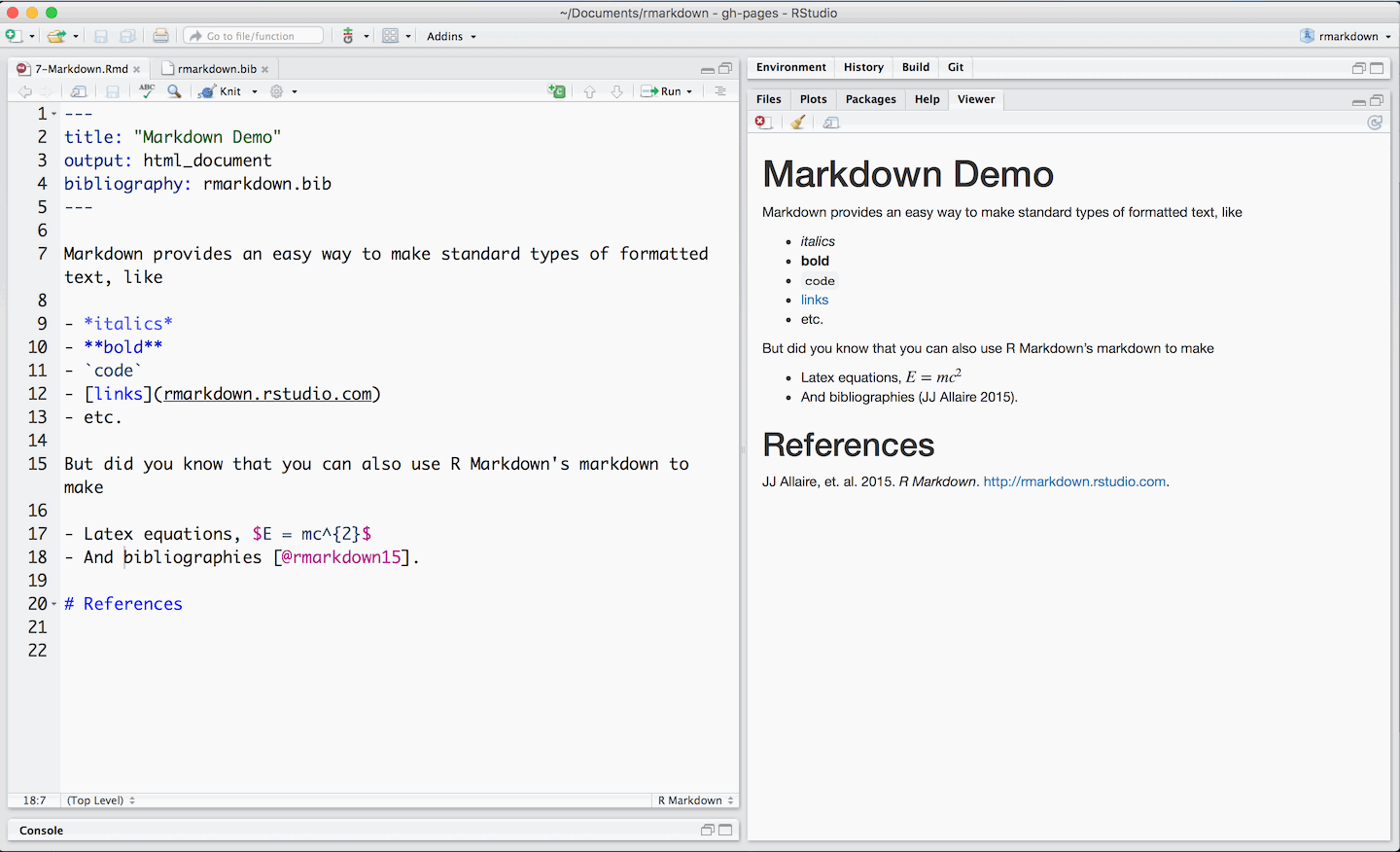Open the Find/Replace magnifier icon
The height and width of the screenshot is (852, 1400).
(174, 90)
